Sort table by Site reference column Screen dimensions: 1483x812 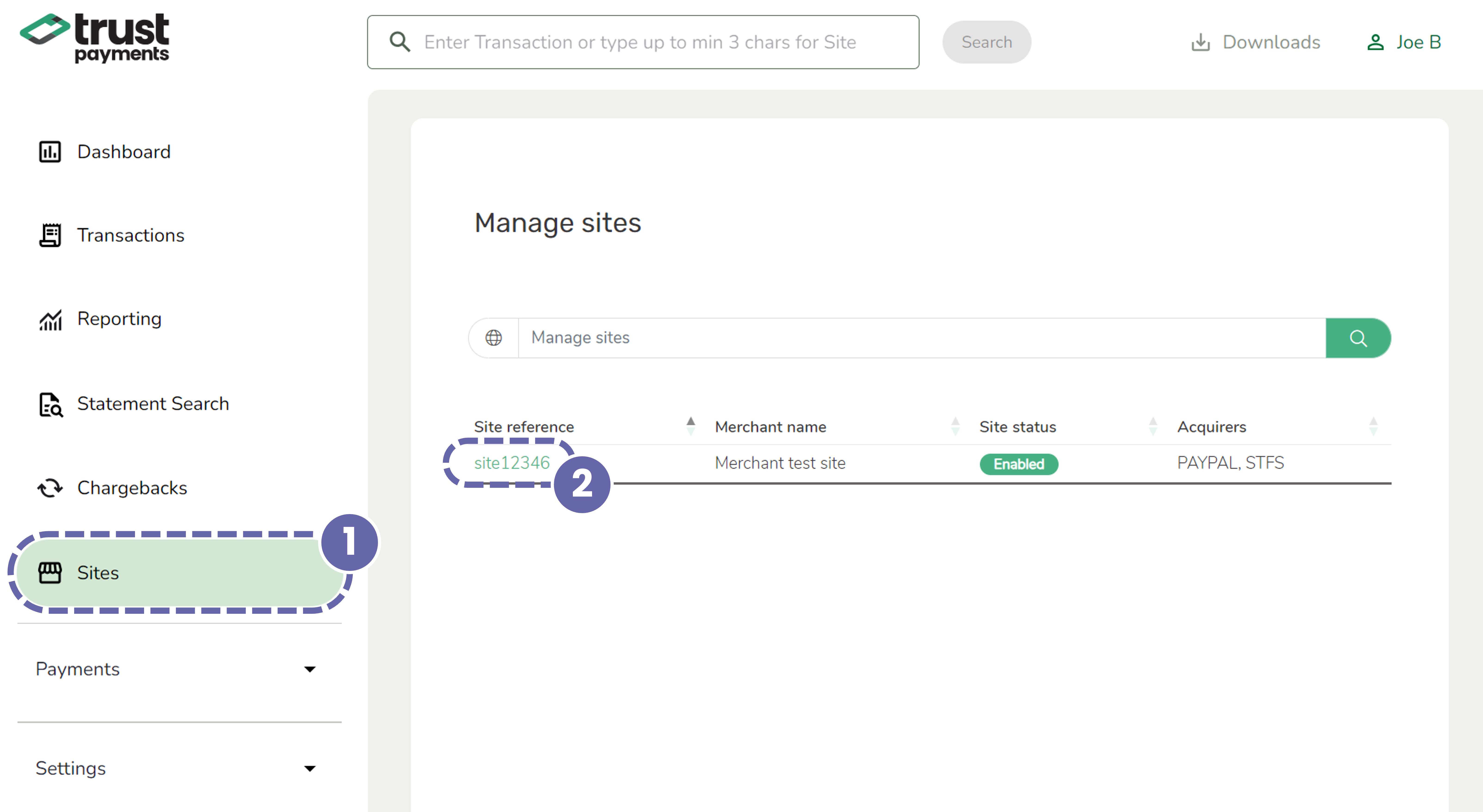coord(690,426)
